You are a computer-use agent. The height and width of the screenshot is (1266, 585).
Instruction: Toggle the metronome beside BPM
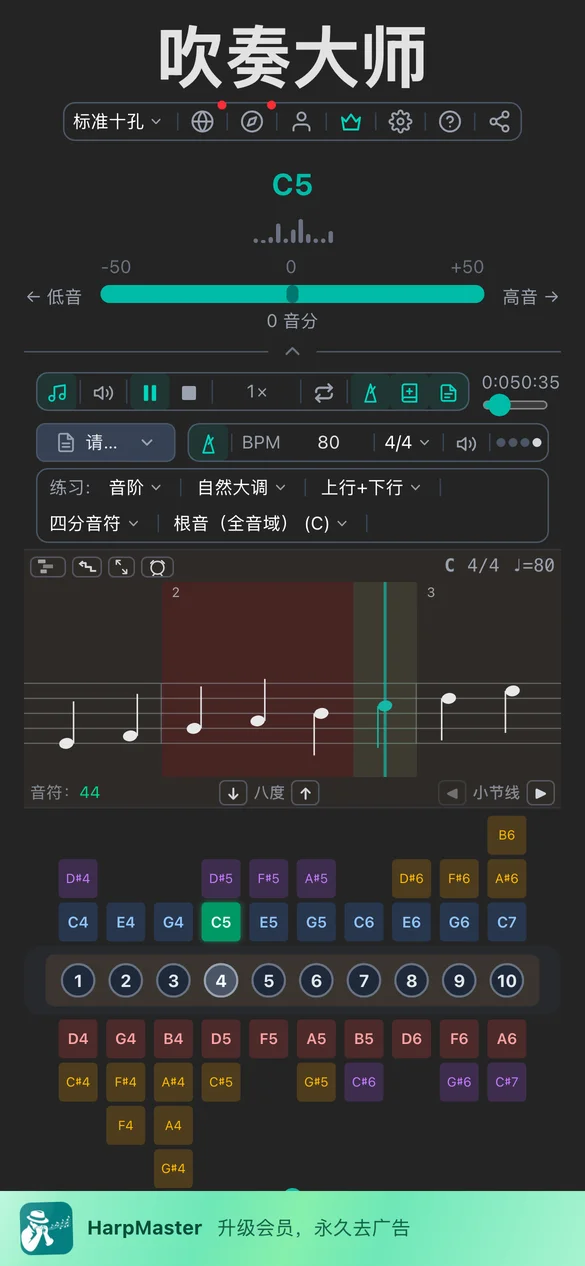click(x=208, y=443)
